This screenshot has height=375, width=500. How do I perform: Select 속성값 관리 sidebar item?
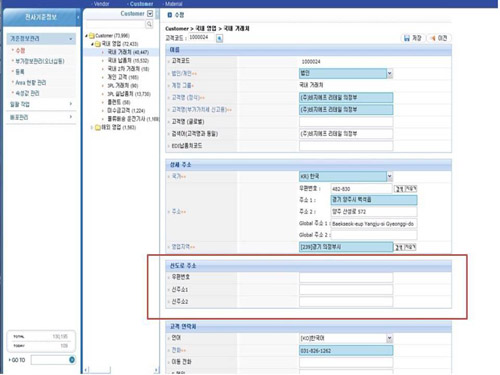[x=27, y=93]
